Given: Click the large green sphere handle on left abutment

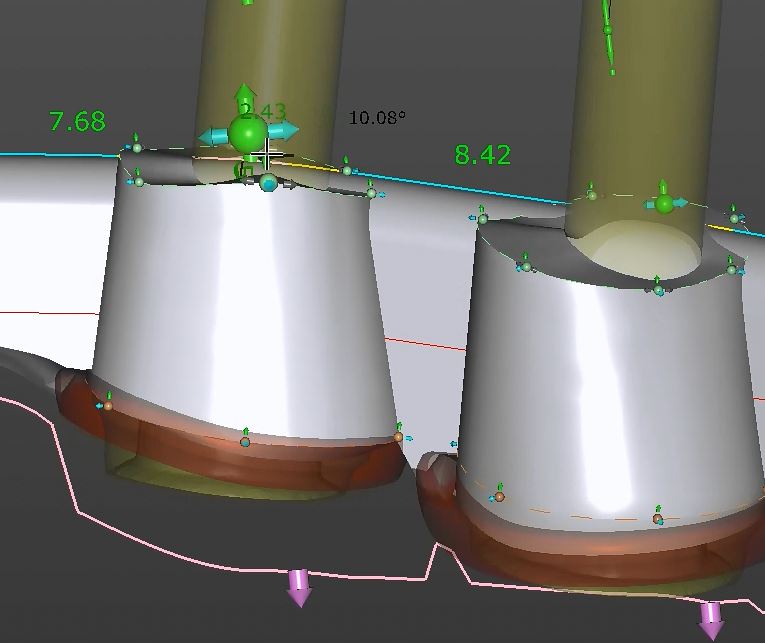Looking at the screenshot, I should point(245,134).
